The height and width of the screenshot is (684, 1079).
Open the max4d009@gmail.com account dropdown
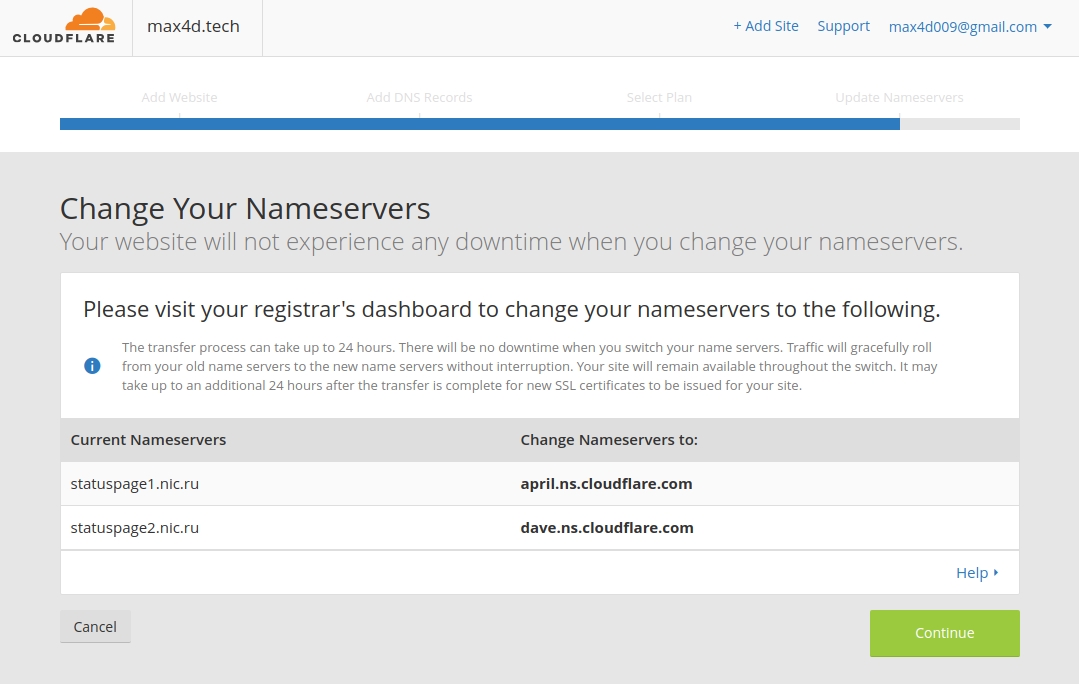tap(970, 27)
